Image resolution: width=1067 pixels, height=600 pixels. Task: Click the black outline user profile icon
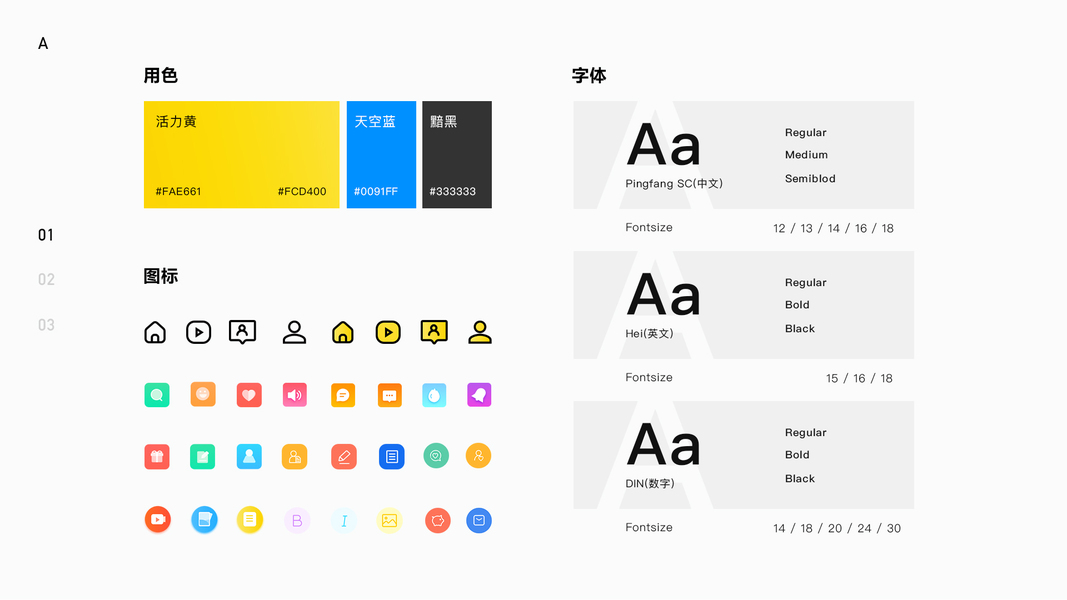(294, 332)
